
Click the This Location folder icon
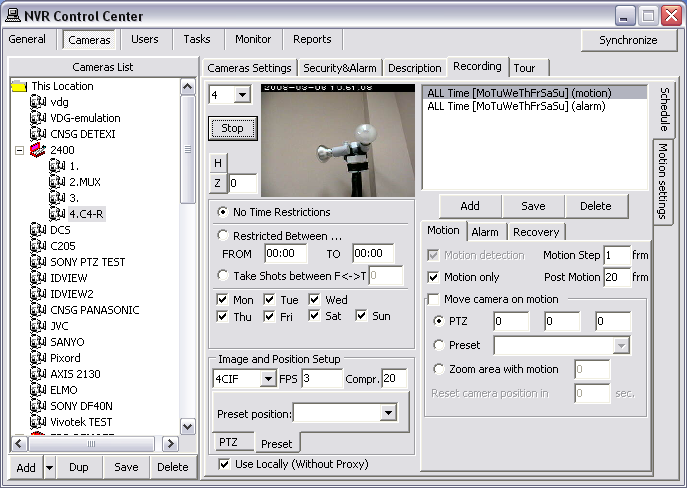point(19,86)
